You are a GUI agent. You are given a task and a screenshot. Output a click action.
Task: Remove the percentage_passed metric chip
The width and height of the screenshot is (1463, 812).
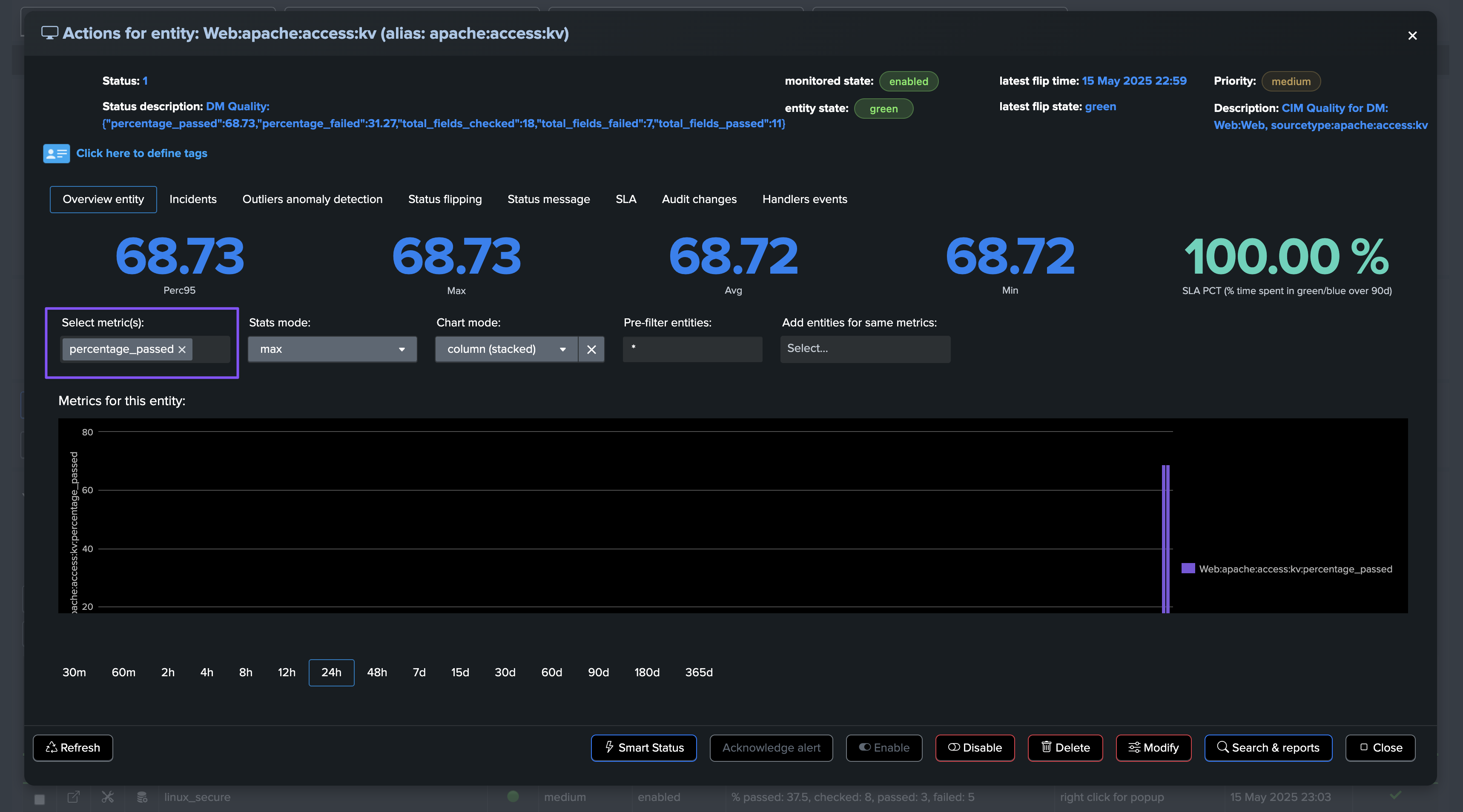(x=182, y=349)
